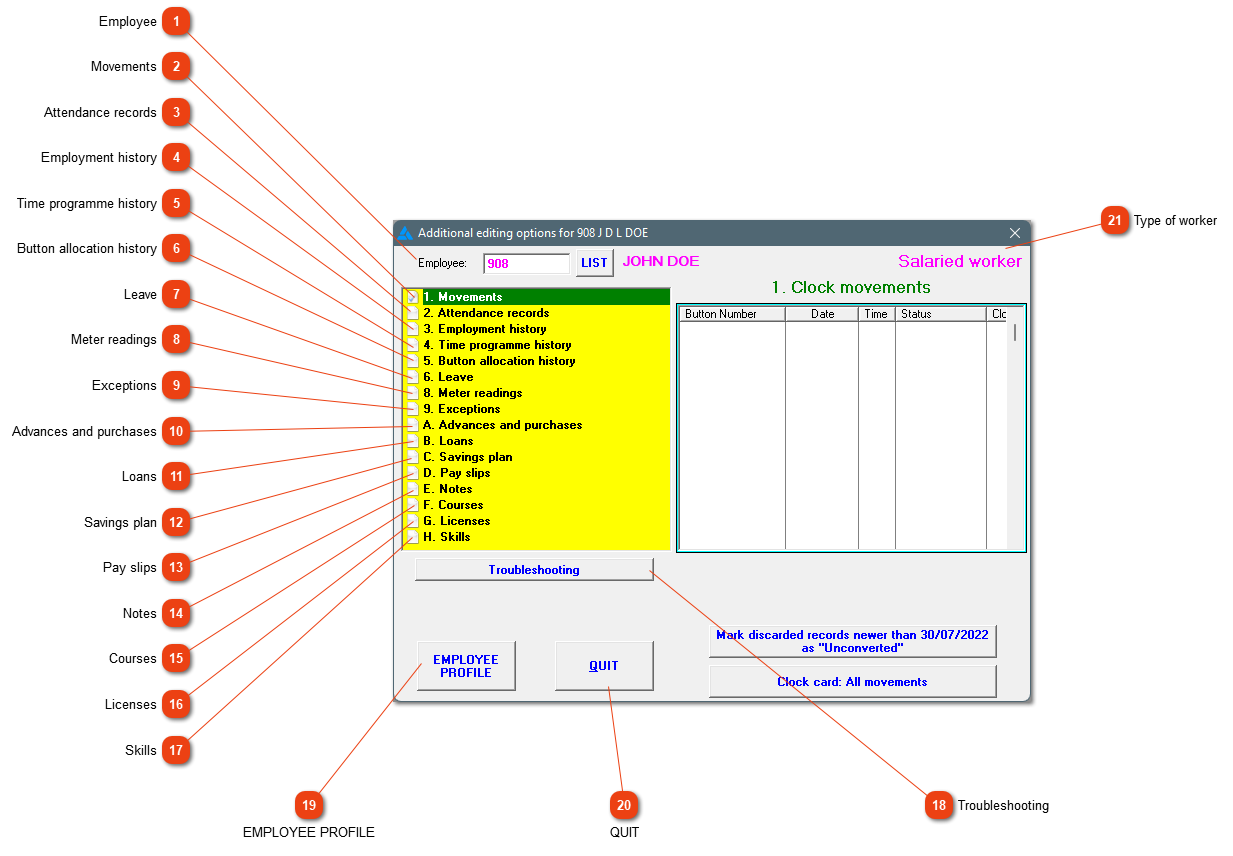Click the LIST button beside the employee number
This screenshot has width=1233, height=856.
[x=595, y=263]
